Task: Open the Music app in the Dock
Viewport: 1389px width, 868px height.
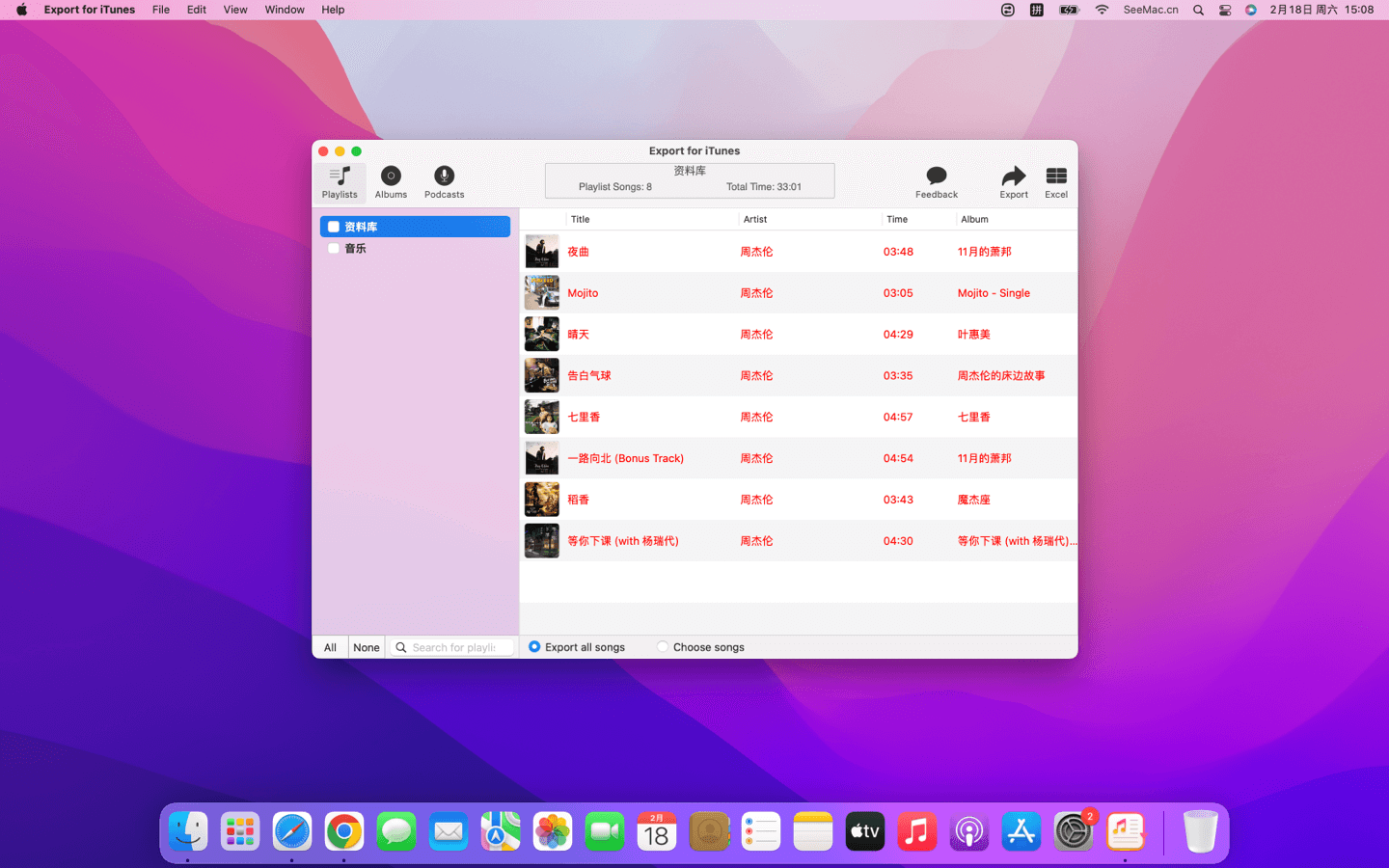Action: coord(916,831)
